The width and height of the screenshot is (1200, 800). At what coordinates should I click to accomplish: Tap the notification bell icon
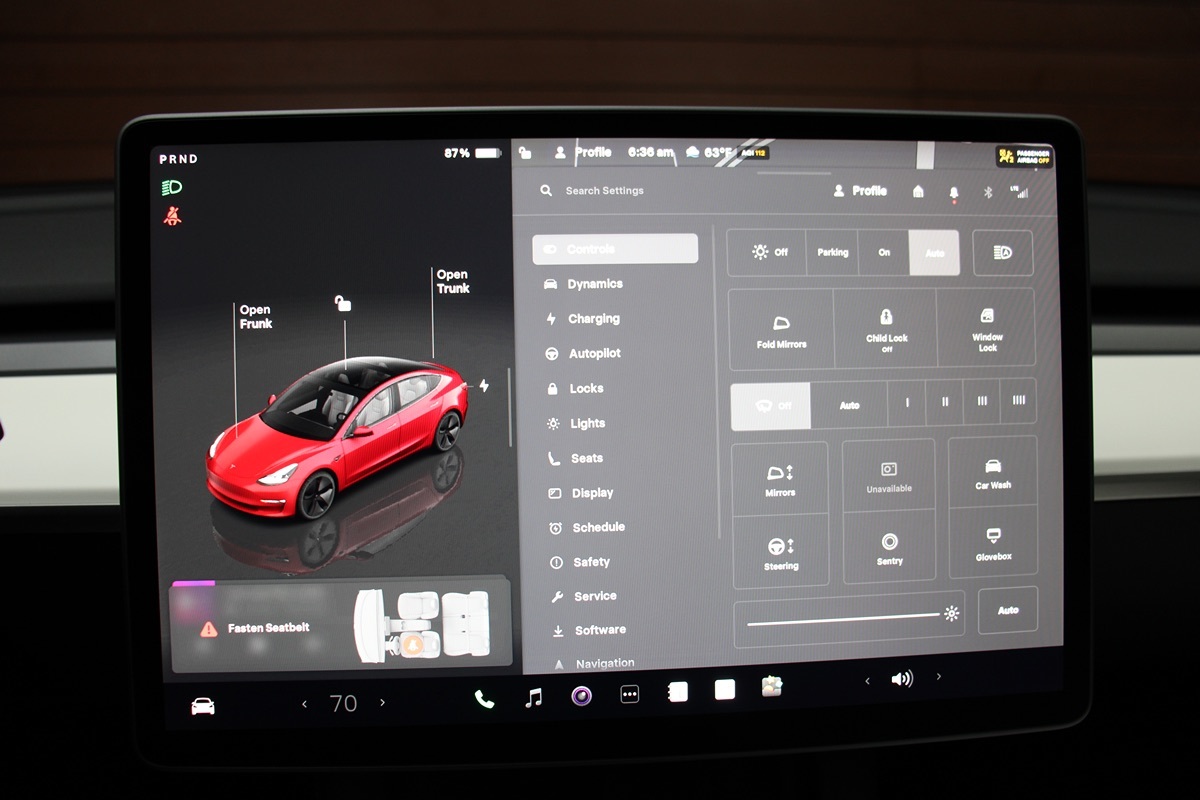(953, 192)
